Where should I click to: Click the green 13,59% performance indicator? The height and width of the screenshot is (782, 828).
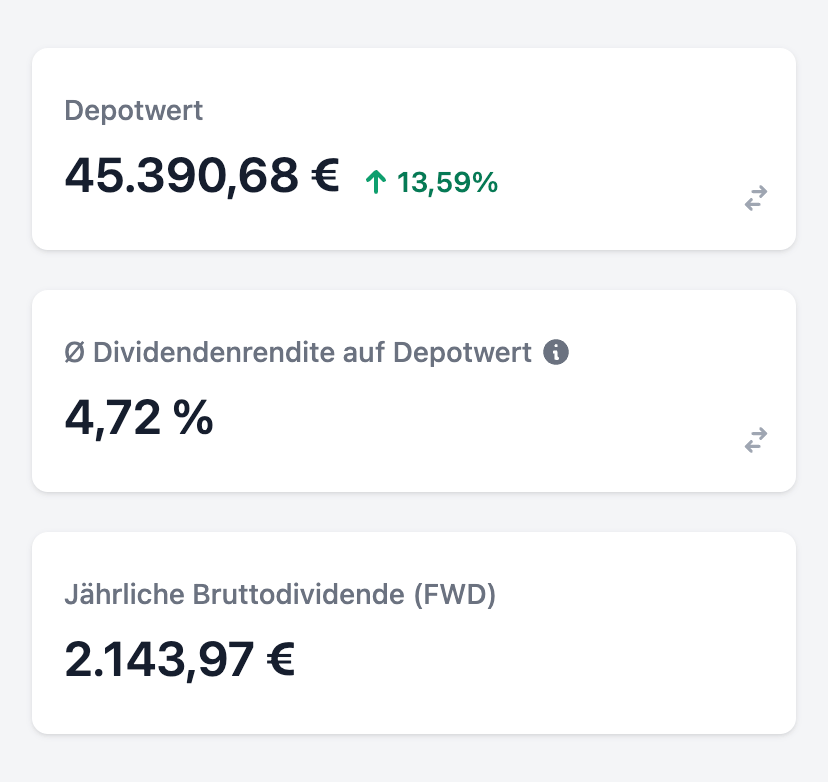coord(446,183)
